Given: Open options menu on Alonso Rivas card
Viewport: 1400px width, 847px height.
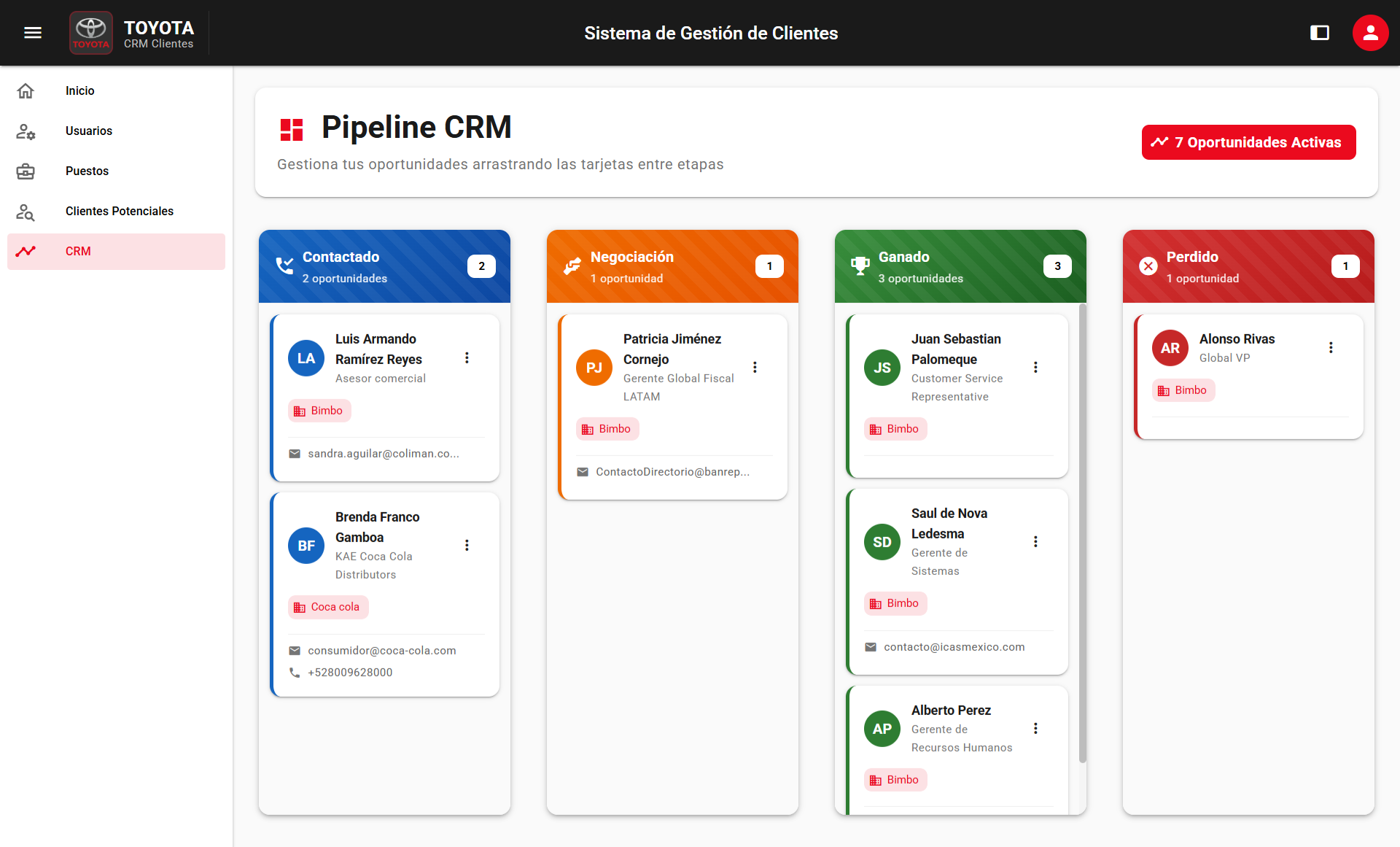Looking at the screenshot, I should pyautogui.click(x=1331, y=347).
